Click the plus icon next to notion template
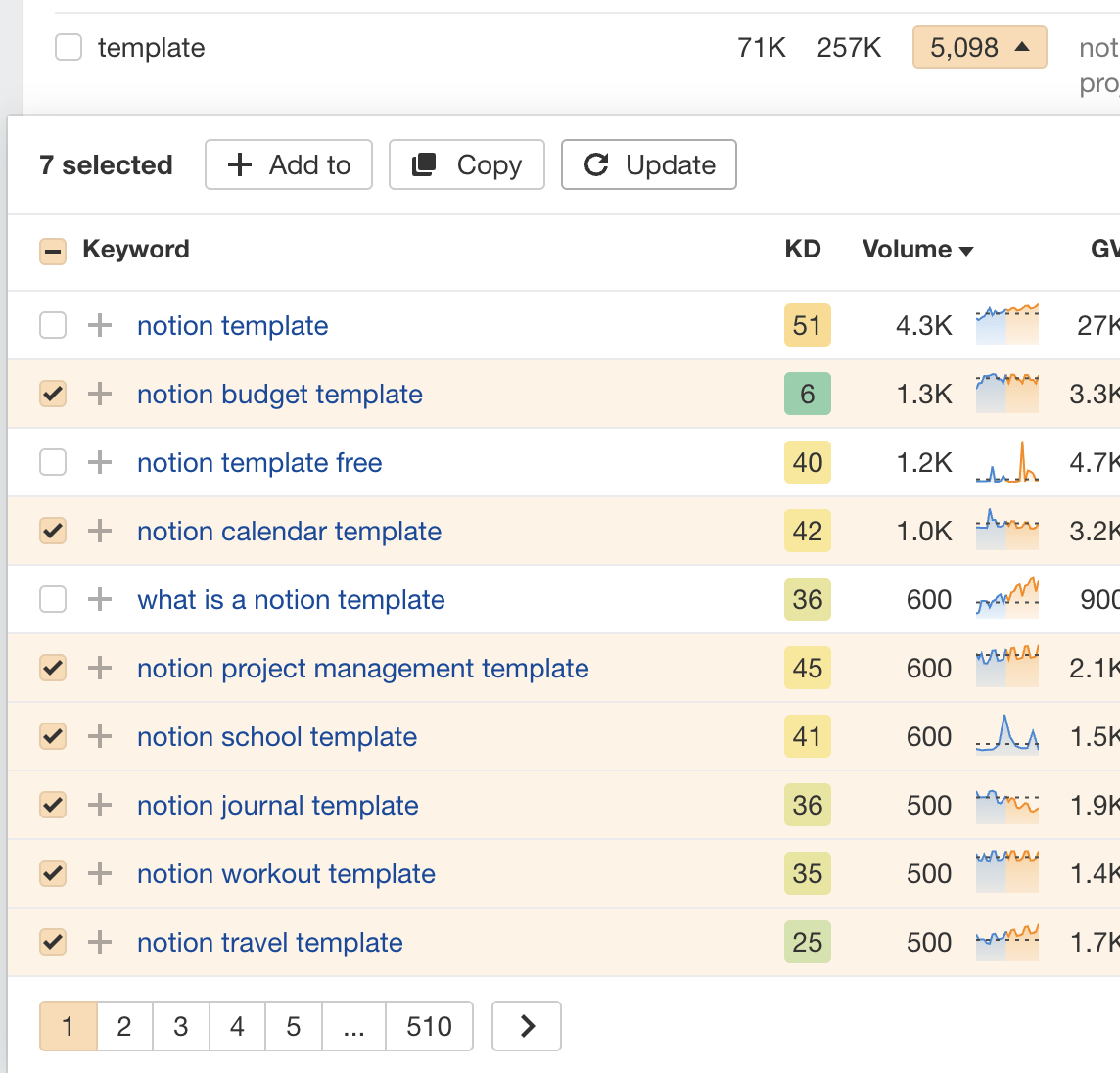Screen dimensions: 1120x1073 [98, 325]
